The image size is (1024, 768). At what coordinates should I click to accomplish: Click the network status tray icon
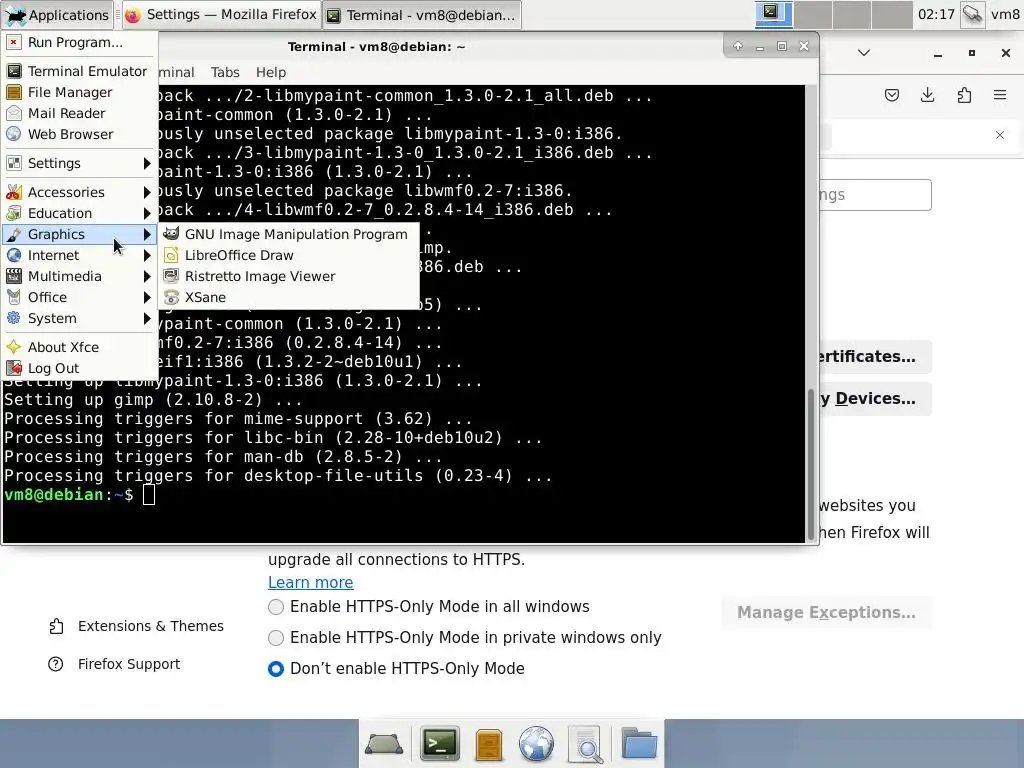(972, 14)
